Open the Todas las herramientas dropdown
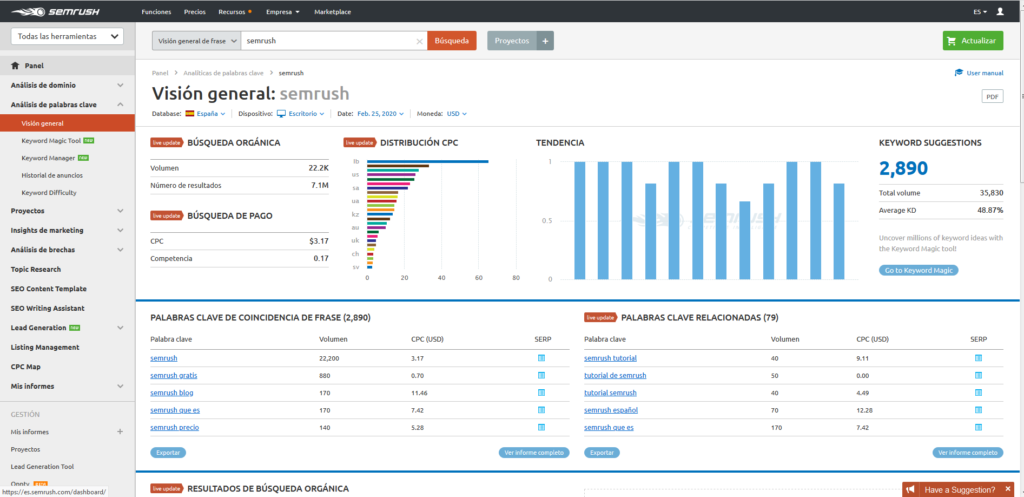 tap(67, 37)
